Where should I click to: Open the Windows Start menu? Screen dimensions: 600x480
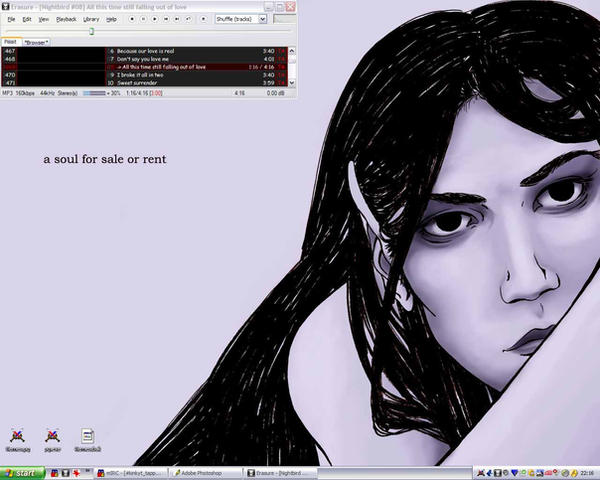[22, 473]
